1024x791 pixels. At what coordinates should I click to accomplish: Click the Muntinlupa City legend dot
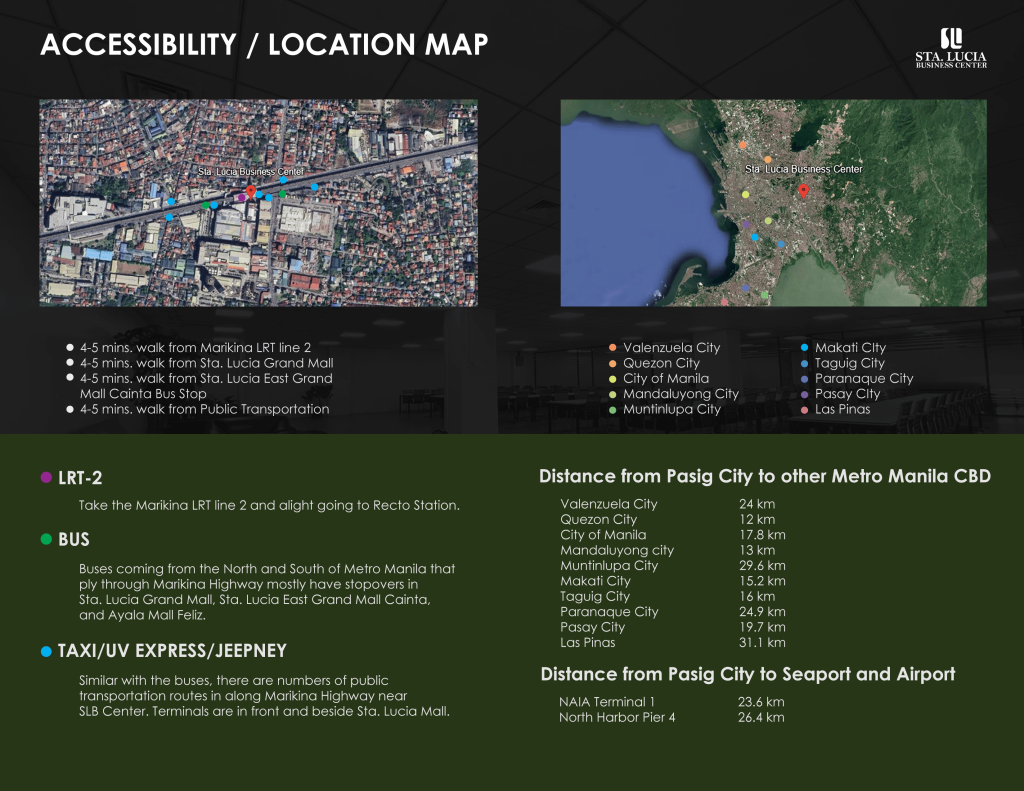[613, 410]
